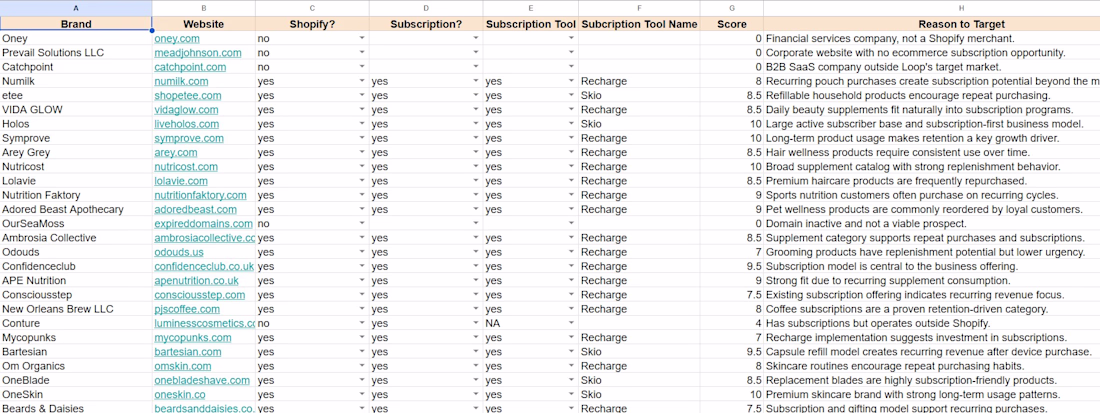
Task: Select the Ambrosia Collective brand cell
Action: coord(76,238)
